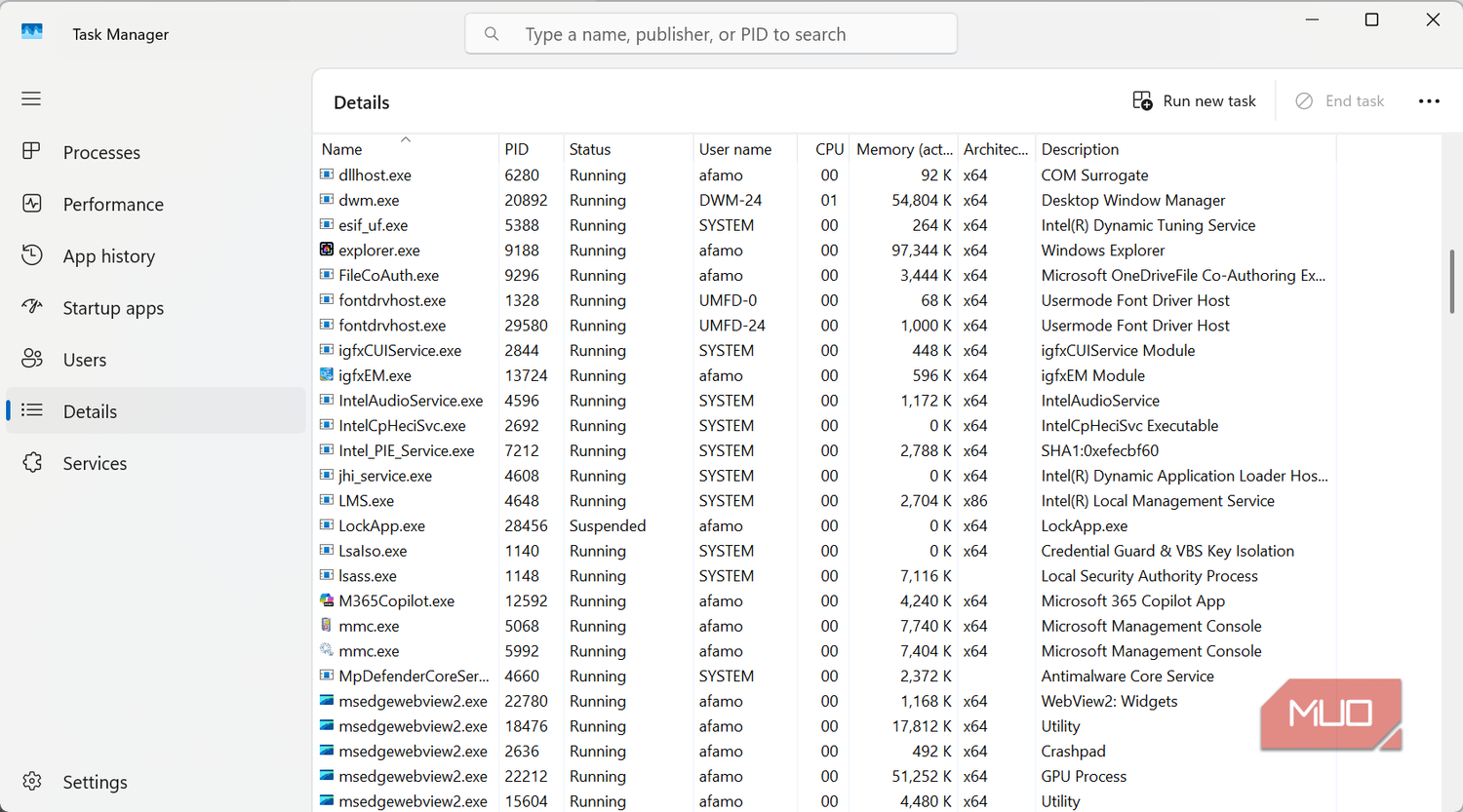Select the lsass.exe process name

point(368,576)
